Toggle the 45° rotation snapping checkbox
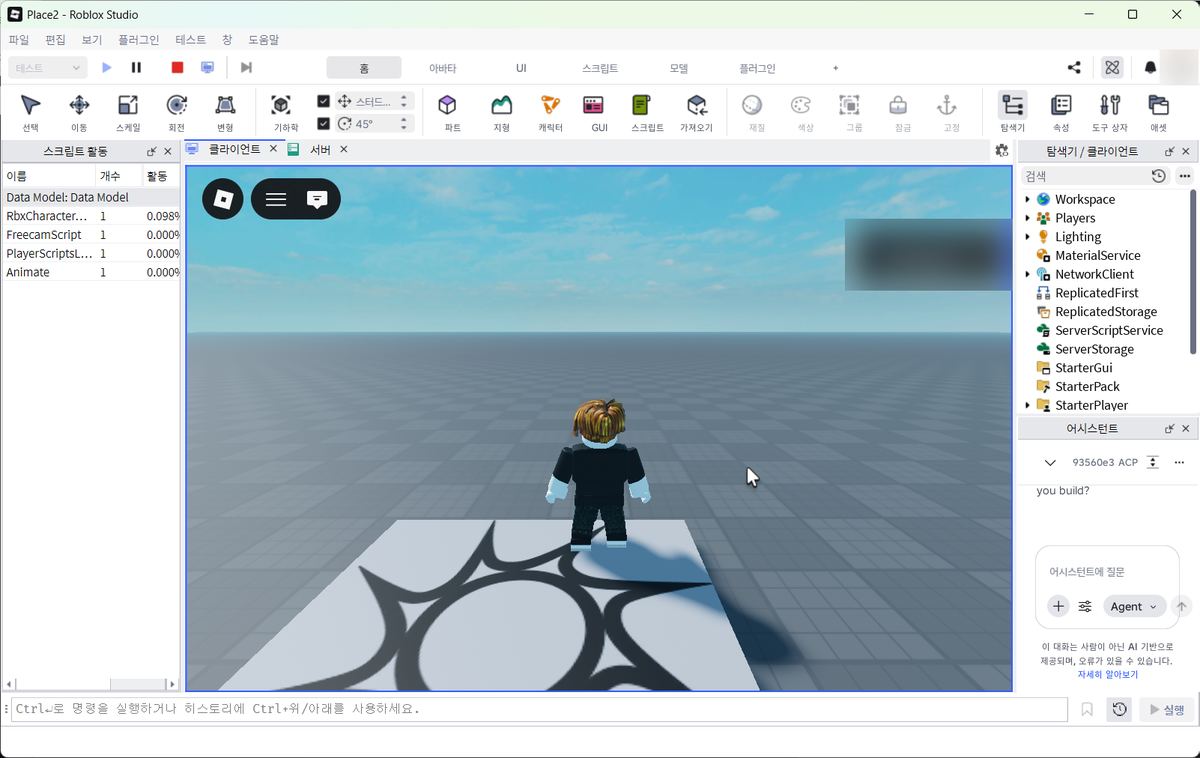This screenshot has width=1200, height=758. coord(323,124)
